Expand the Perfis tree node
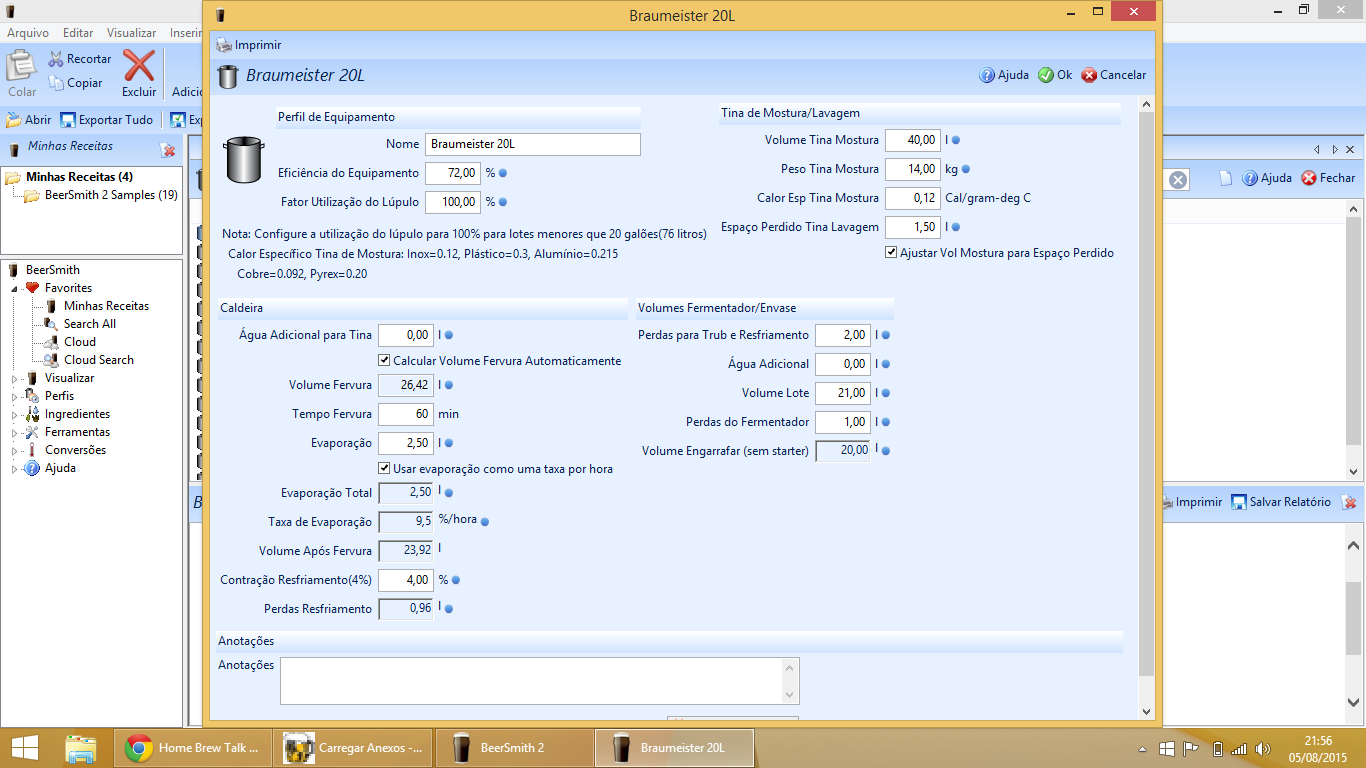This screenshot has width=1366, height=768. 15,397
